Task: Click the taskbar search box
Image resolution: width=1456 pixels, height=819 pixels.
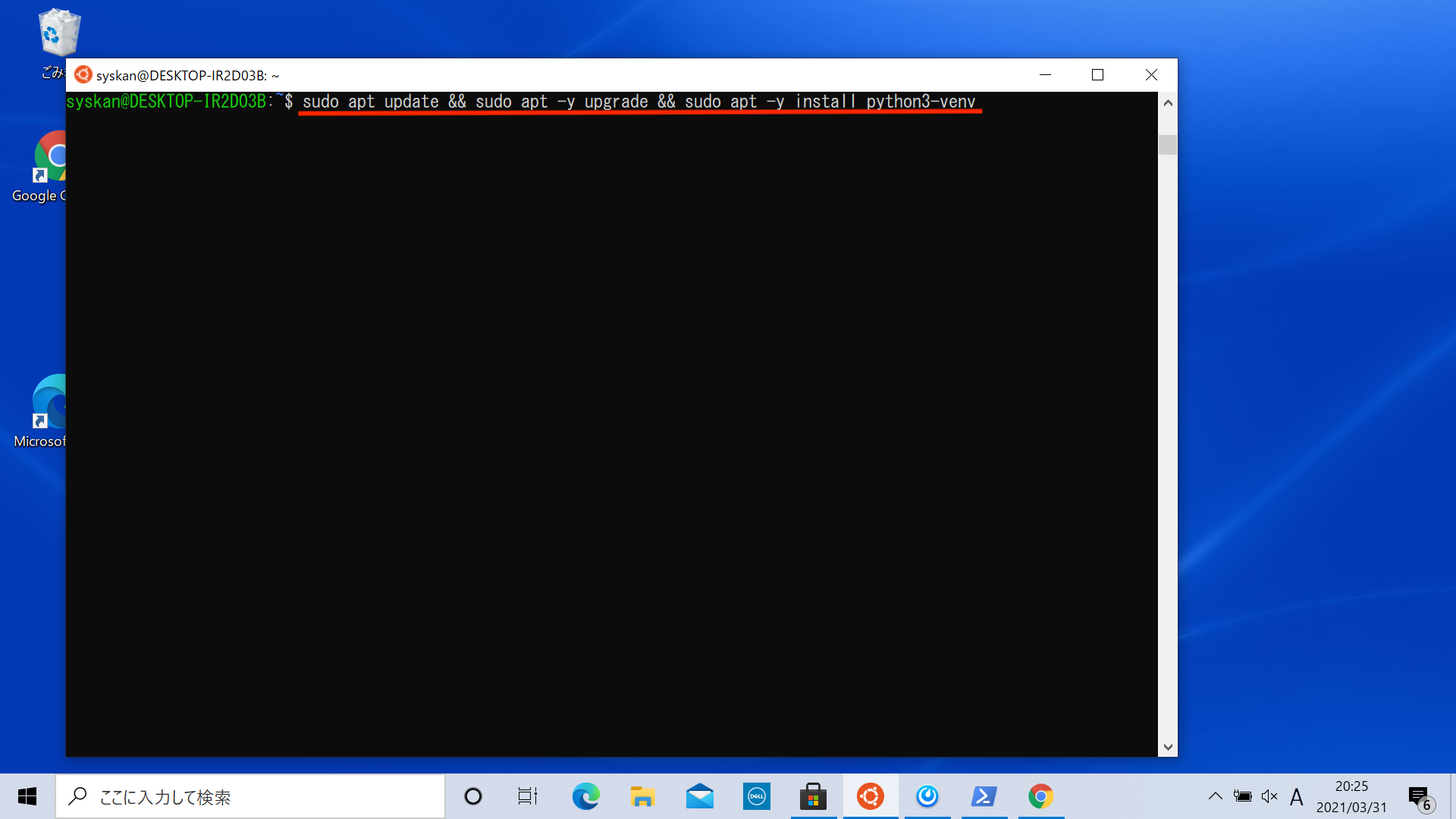Action: (250, 796)
